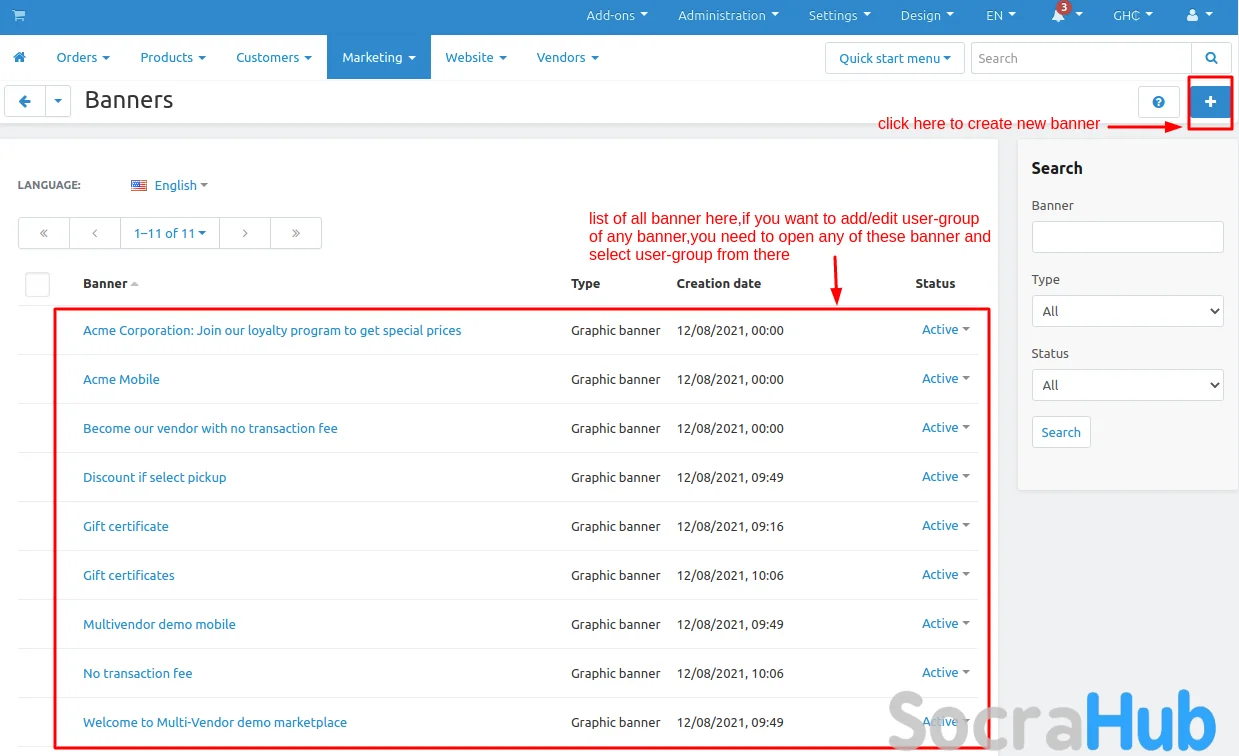The image size is (1239, 756).
Task: Open the Quick start menu
Action: [895, 58]
